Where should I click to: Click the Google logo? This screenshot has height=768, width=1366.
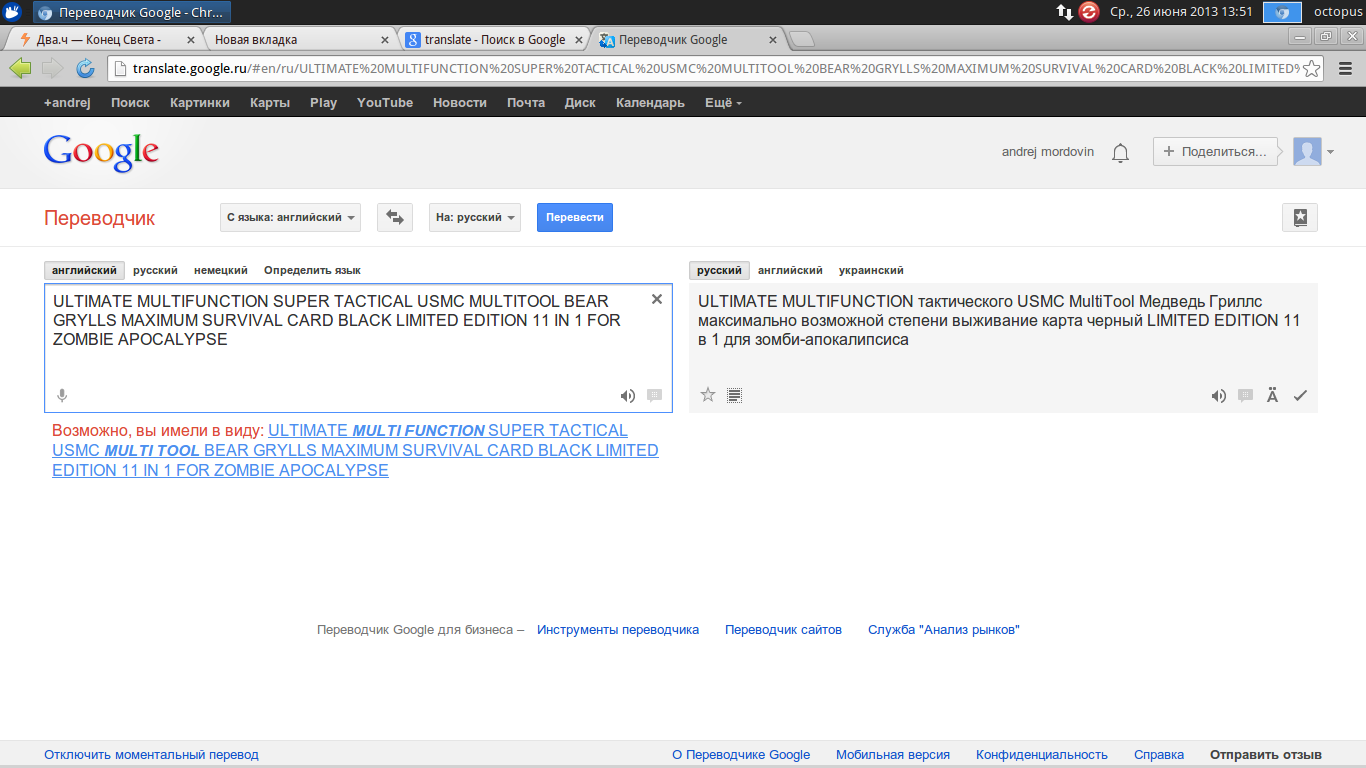101,153
